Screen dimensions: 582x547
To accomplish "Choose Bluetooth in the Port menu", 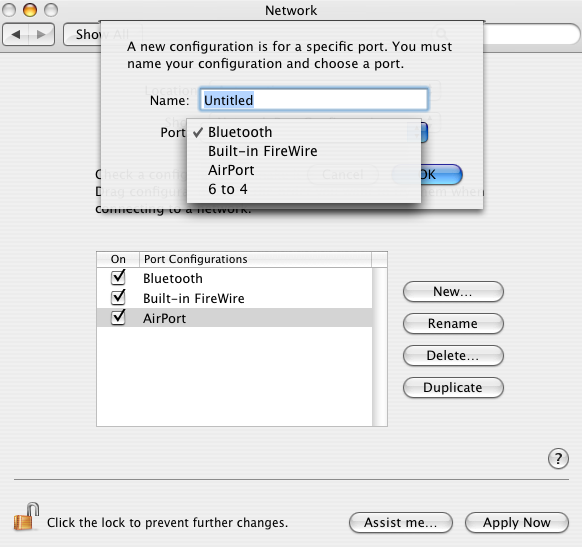I will click(x=304, y=132).
